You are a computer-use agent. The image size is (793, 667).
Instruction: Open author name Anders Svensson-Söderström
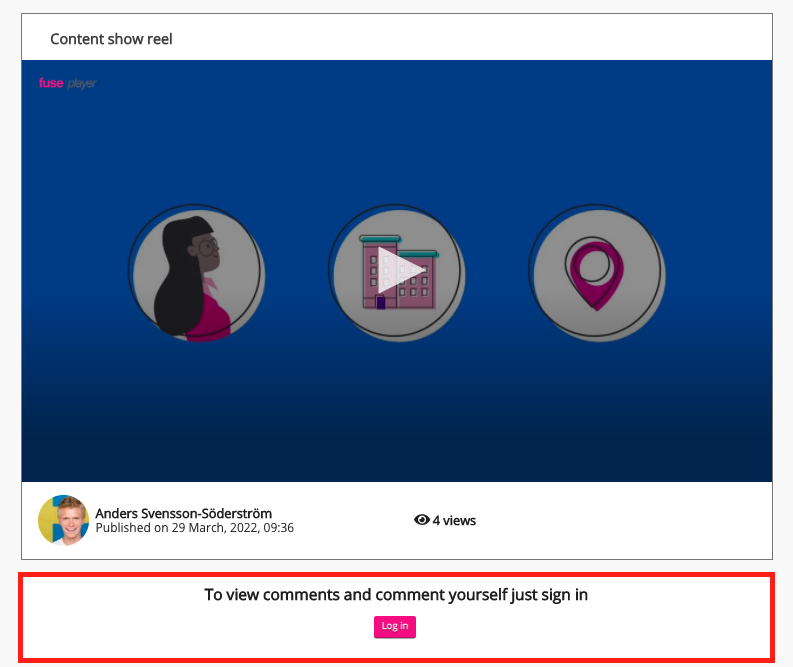tap(183, 513)
